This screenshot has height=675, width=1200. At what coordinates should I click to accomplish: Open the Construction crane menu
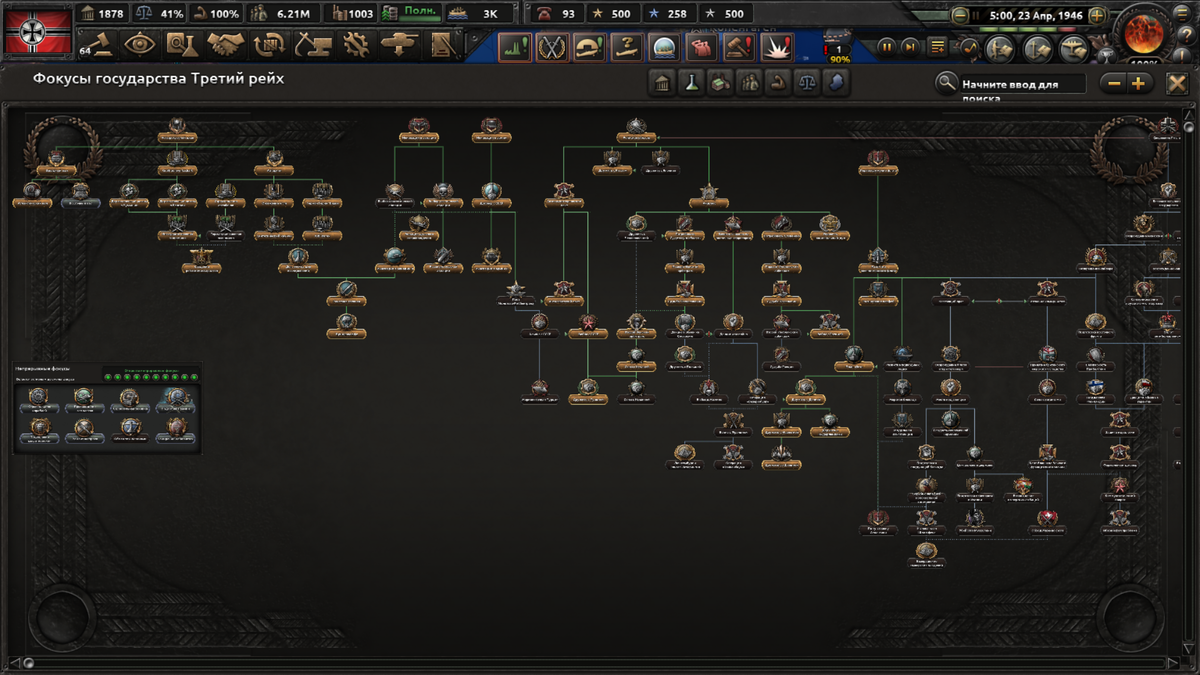tap(313, 45)
